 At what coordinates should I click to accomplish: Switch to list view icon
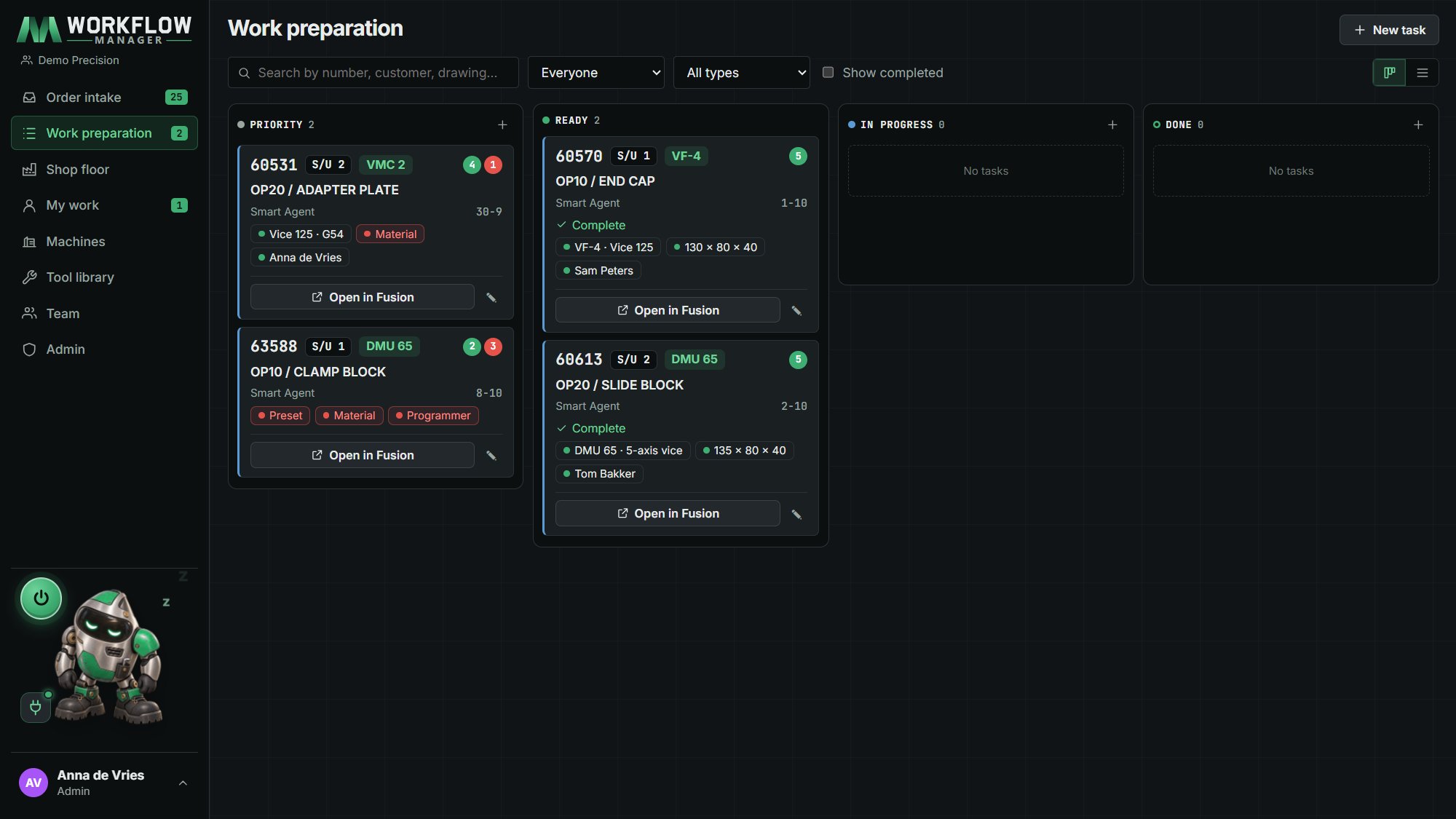(x=1422, y=73)
